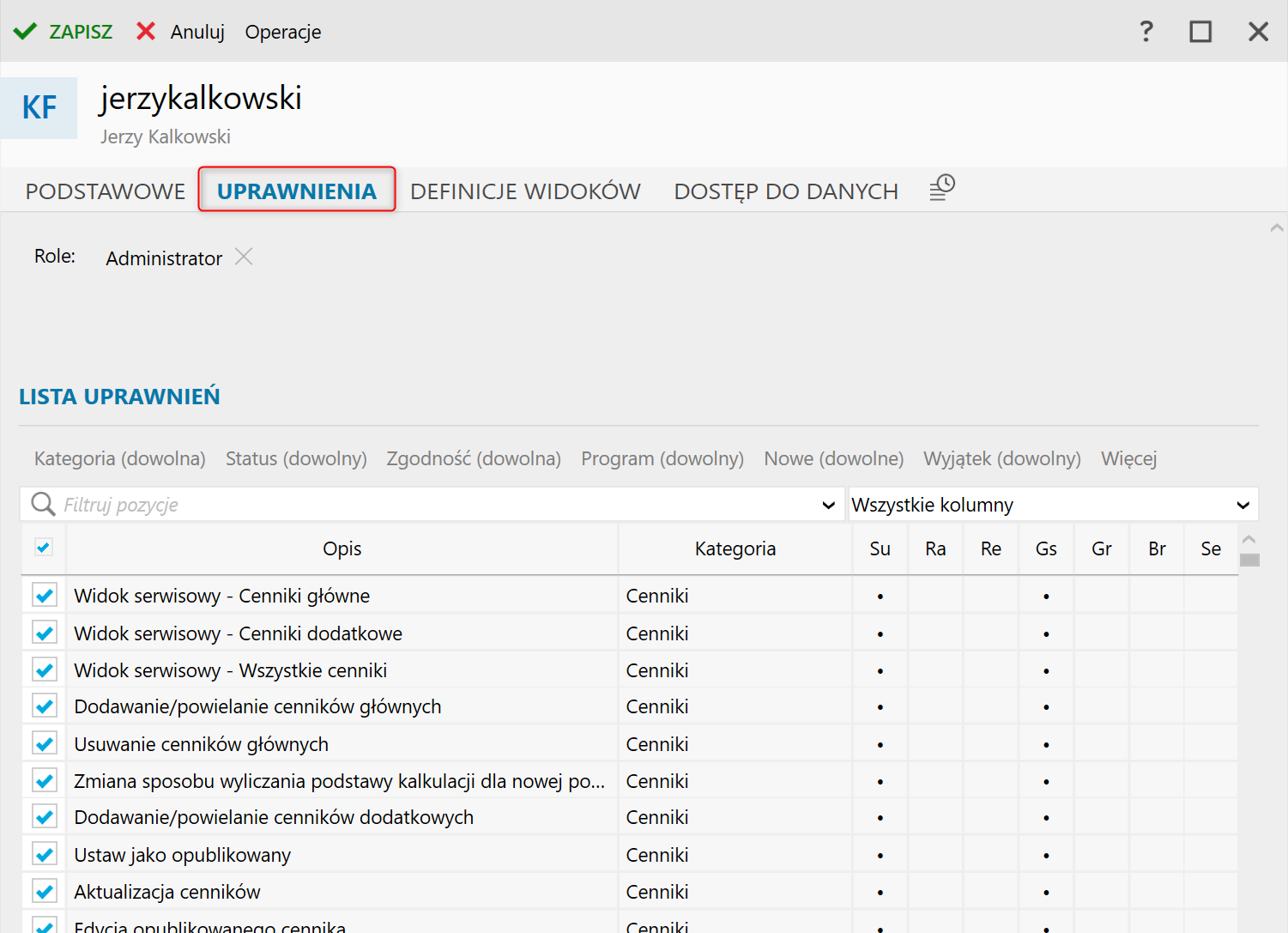Toggle the select-all checkbox in table header
The image size is (1288, 933).
tap(44, 548)
